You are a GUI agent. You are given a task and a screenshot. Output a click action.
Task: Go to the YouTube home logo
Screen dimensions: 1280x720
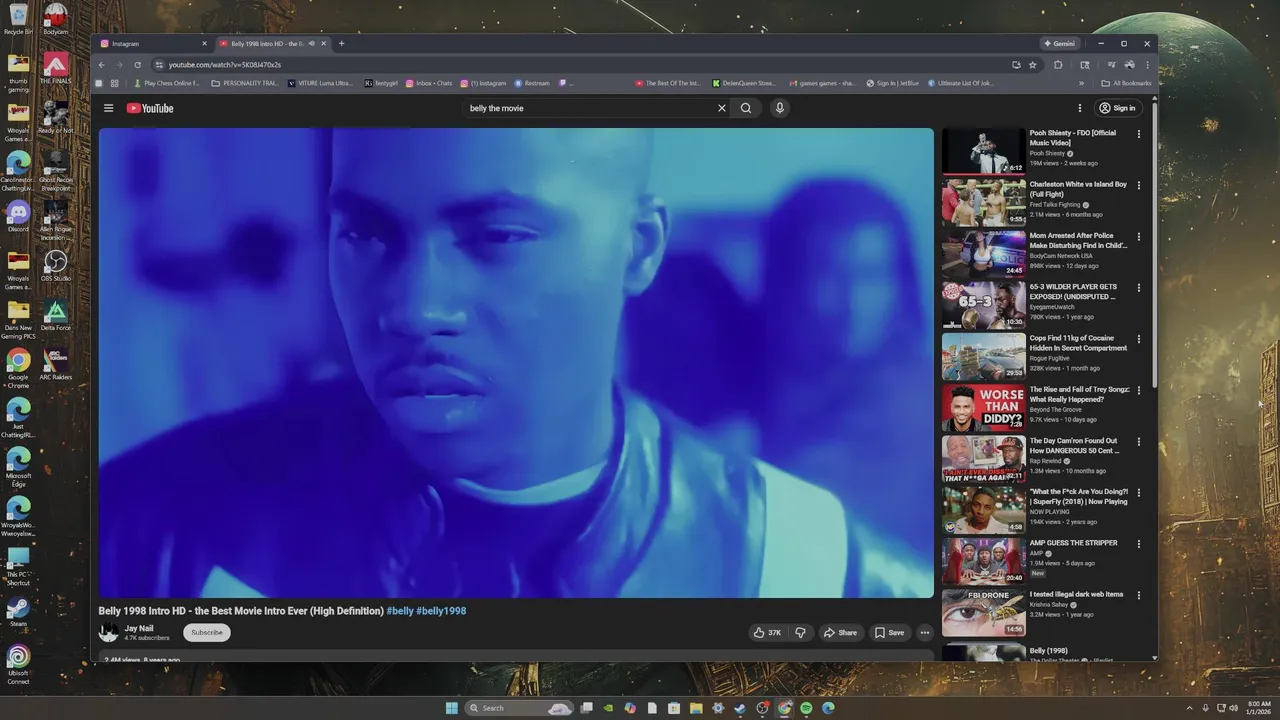click(150, 108)
